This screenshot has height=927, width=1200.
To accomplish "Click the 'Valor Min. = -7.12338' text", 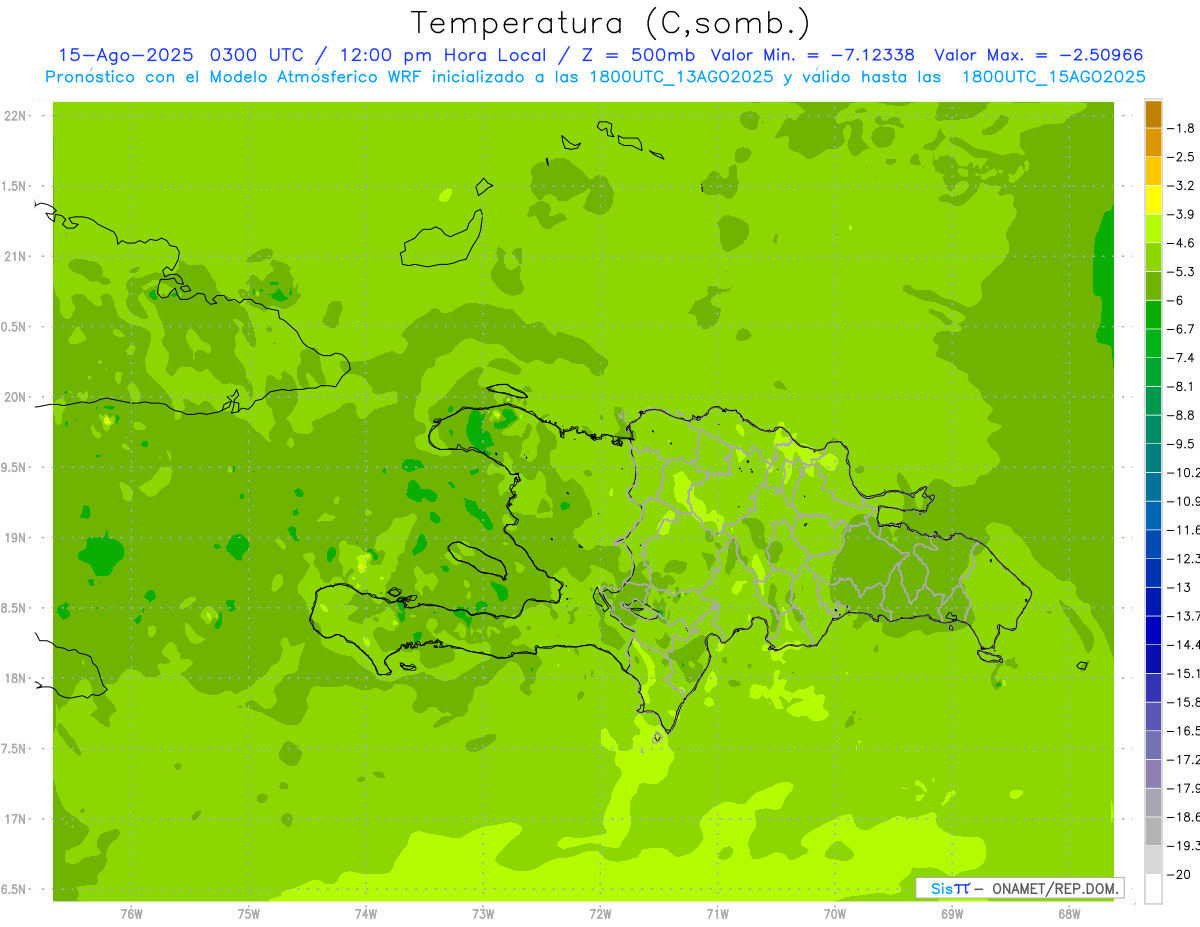I will tap(812, 55).
